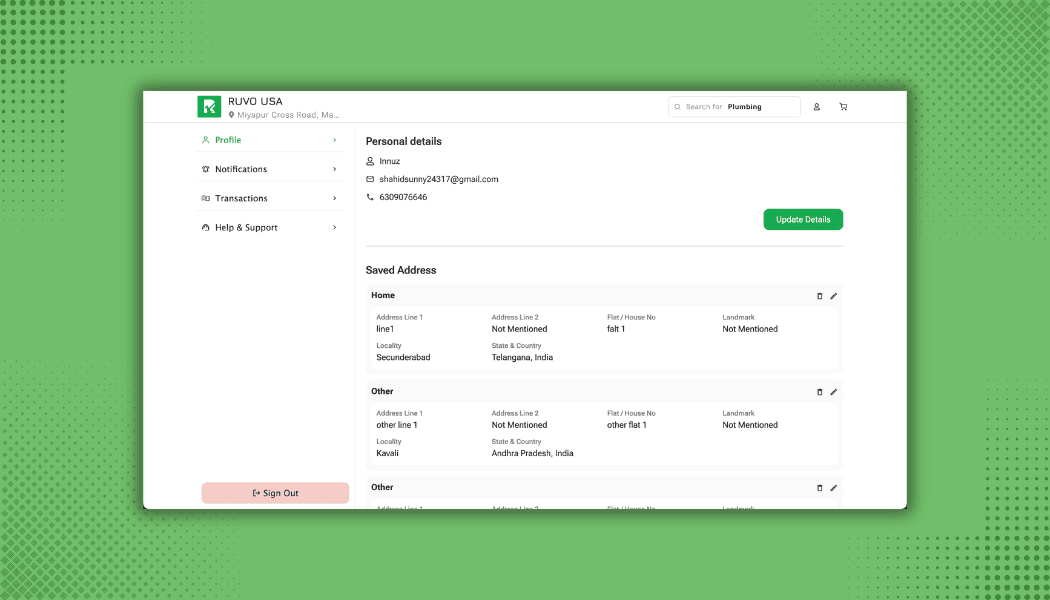This screenshot has width=1050, height=600.
Task: Click the location pin near Miyapur Cross Road
Action: pos(232,115)
